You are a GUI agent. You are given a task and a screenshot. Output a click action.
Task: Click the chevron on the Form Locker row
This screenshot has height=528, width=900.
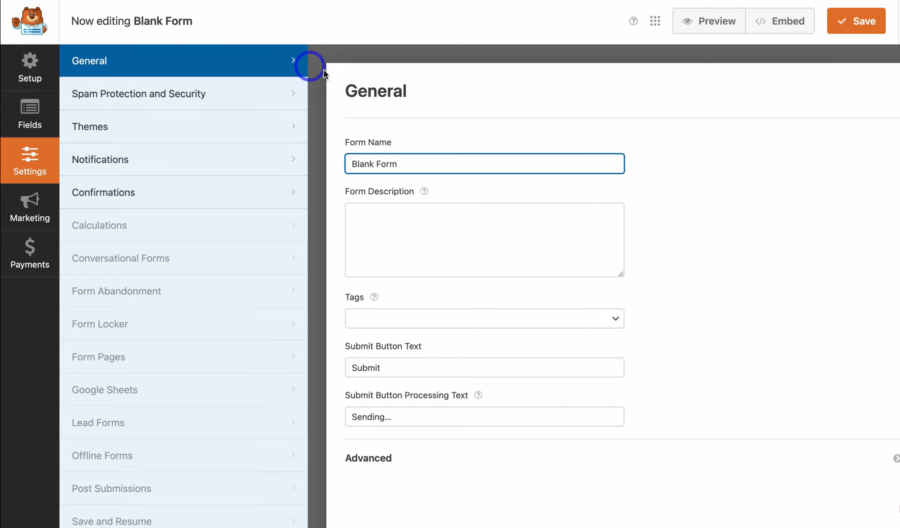[293, 324]
